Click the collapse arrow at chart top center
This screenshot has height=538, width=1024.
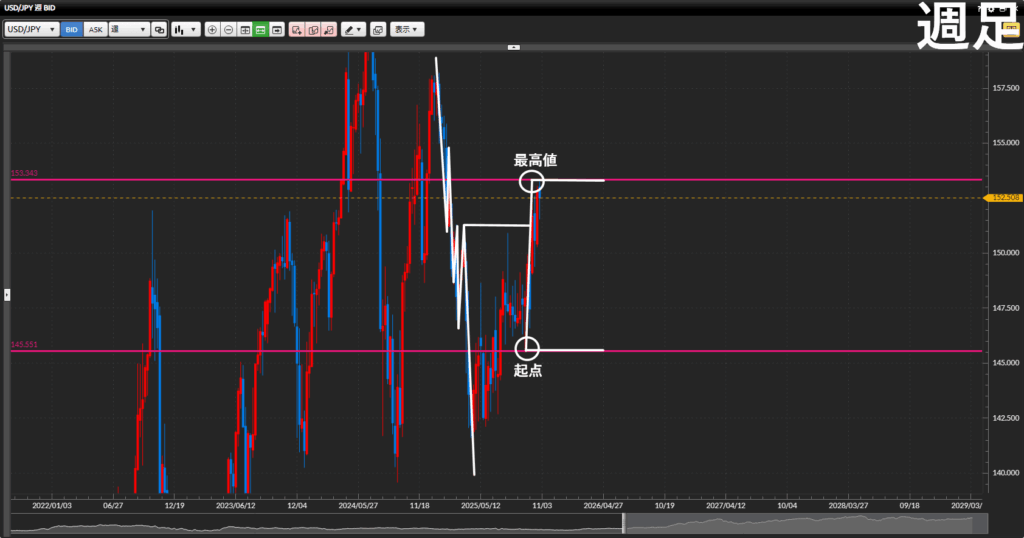[514, 47]
